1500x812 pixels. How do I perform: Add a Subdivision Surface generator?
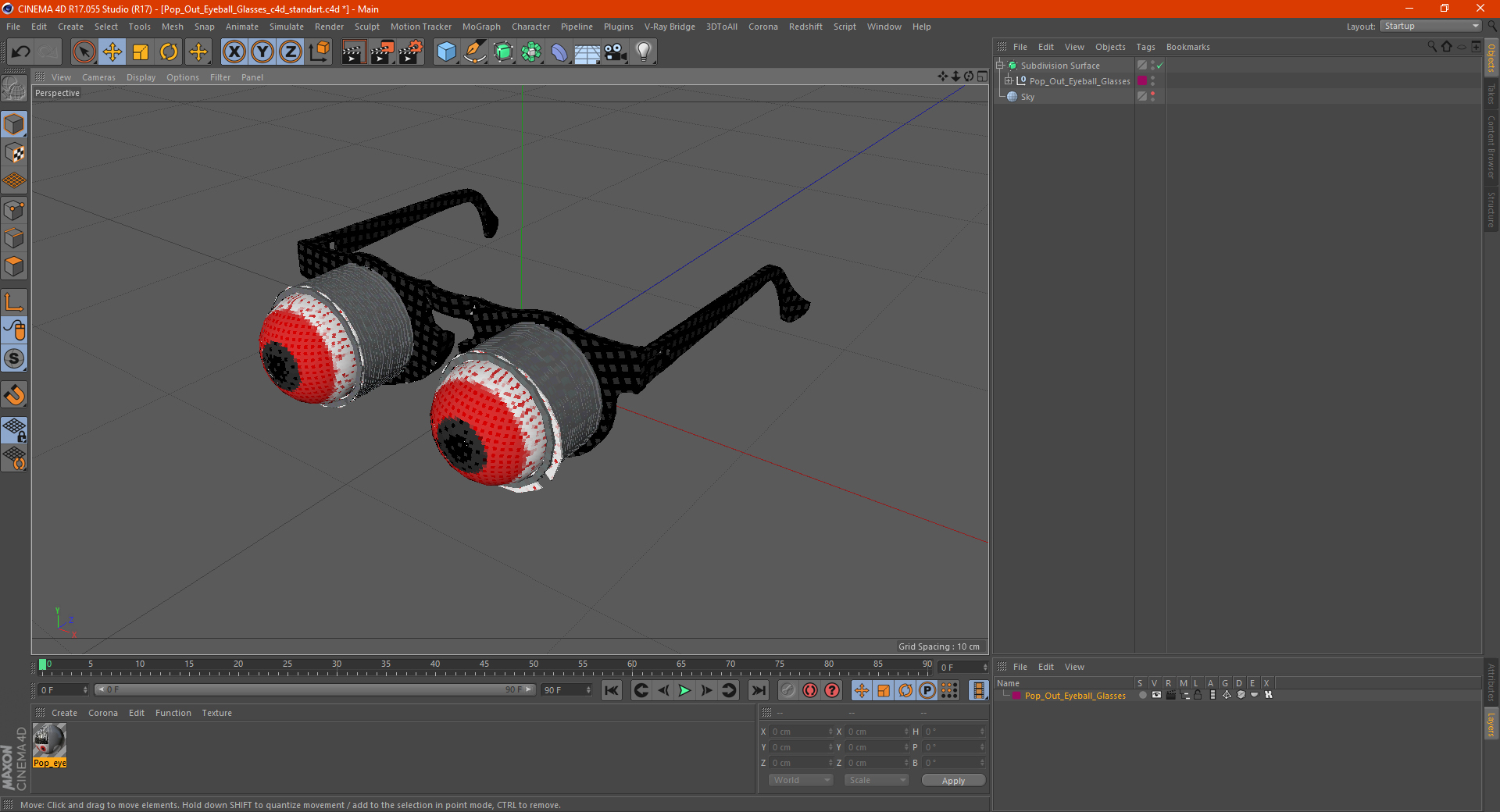point(503,52)
